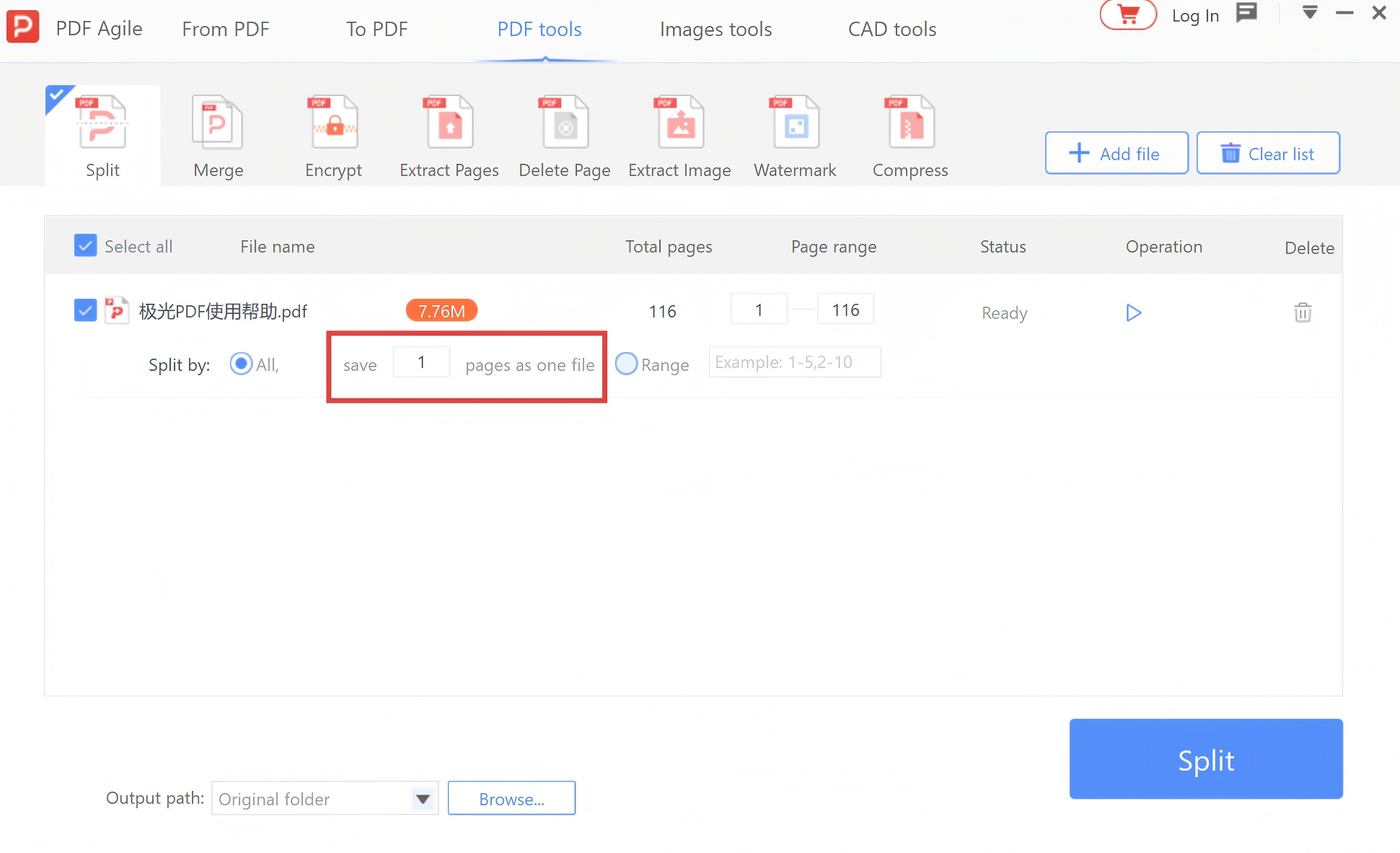Open the Extract Image tool
1400x853 pixels.
point(679,136)
